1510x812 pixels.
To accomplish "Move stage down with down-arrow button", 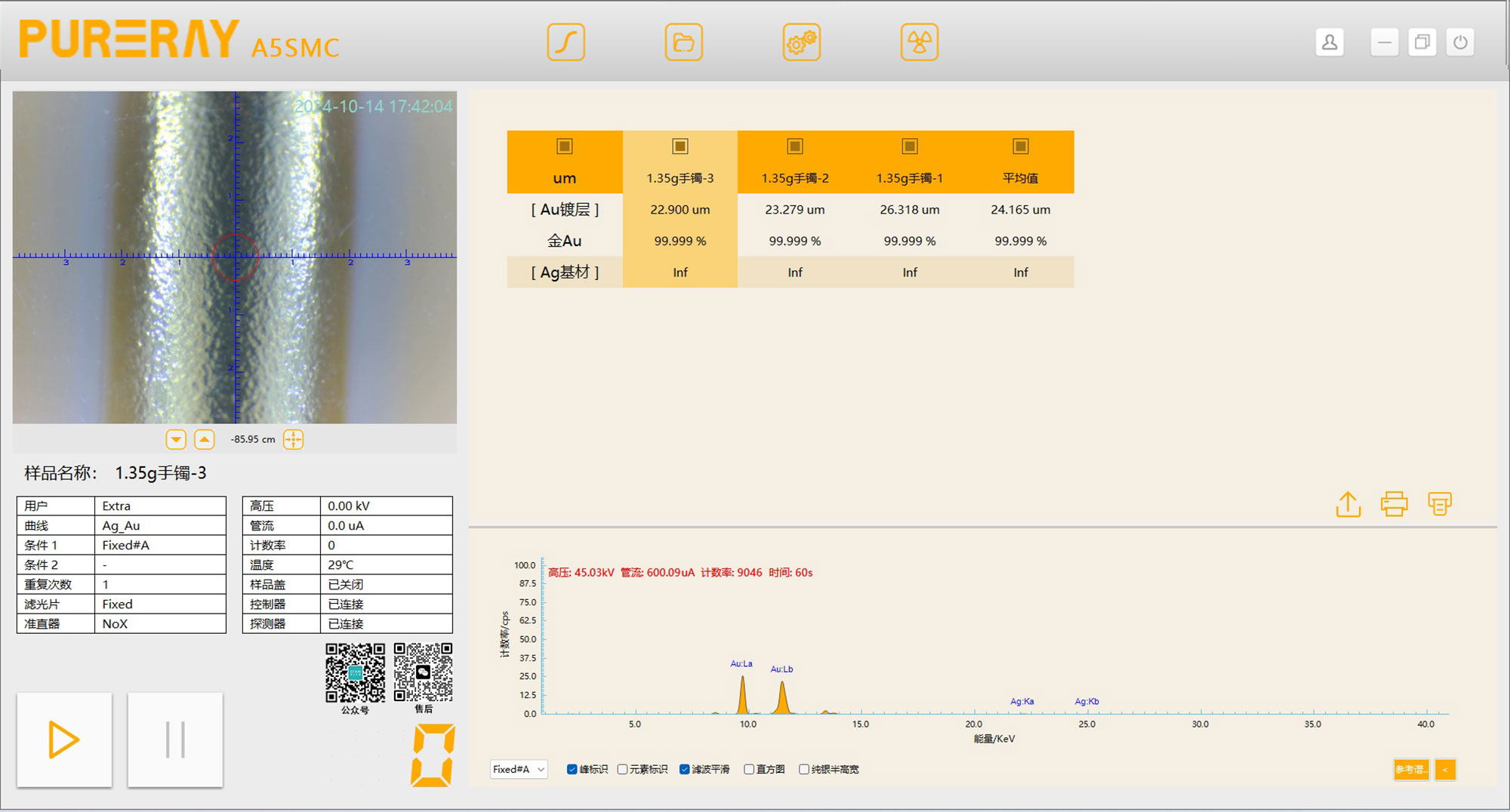I will [x=176, y=439].
